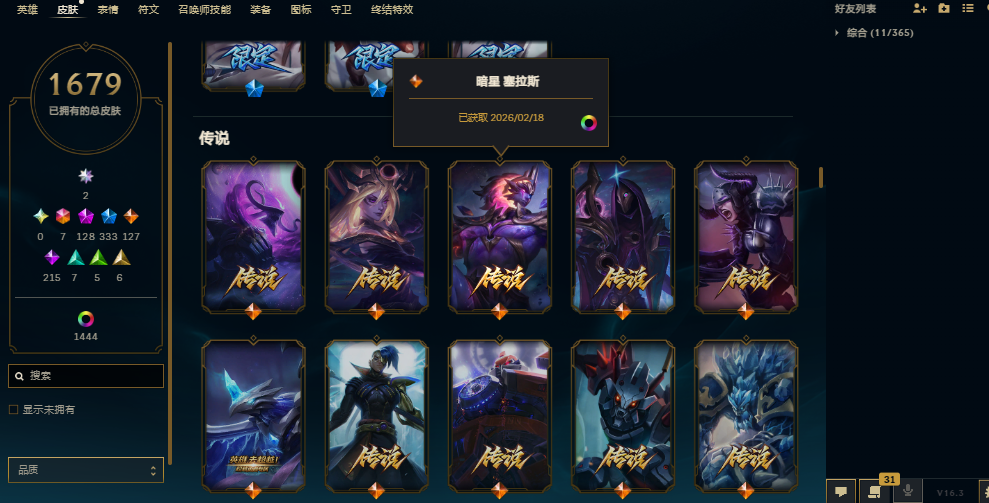Click the chroma wheel icon above 1444
Viewport: 989px width, 503px height.
[86, 319]
